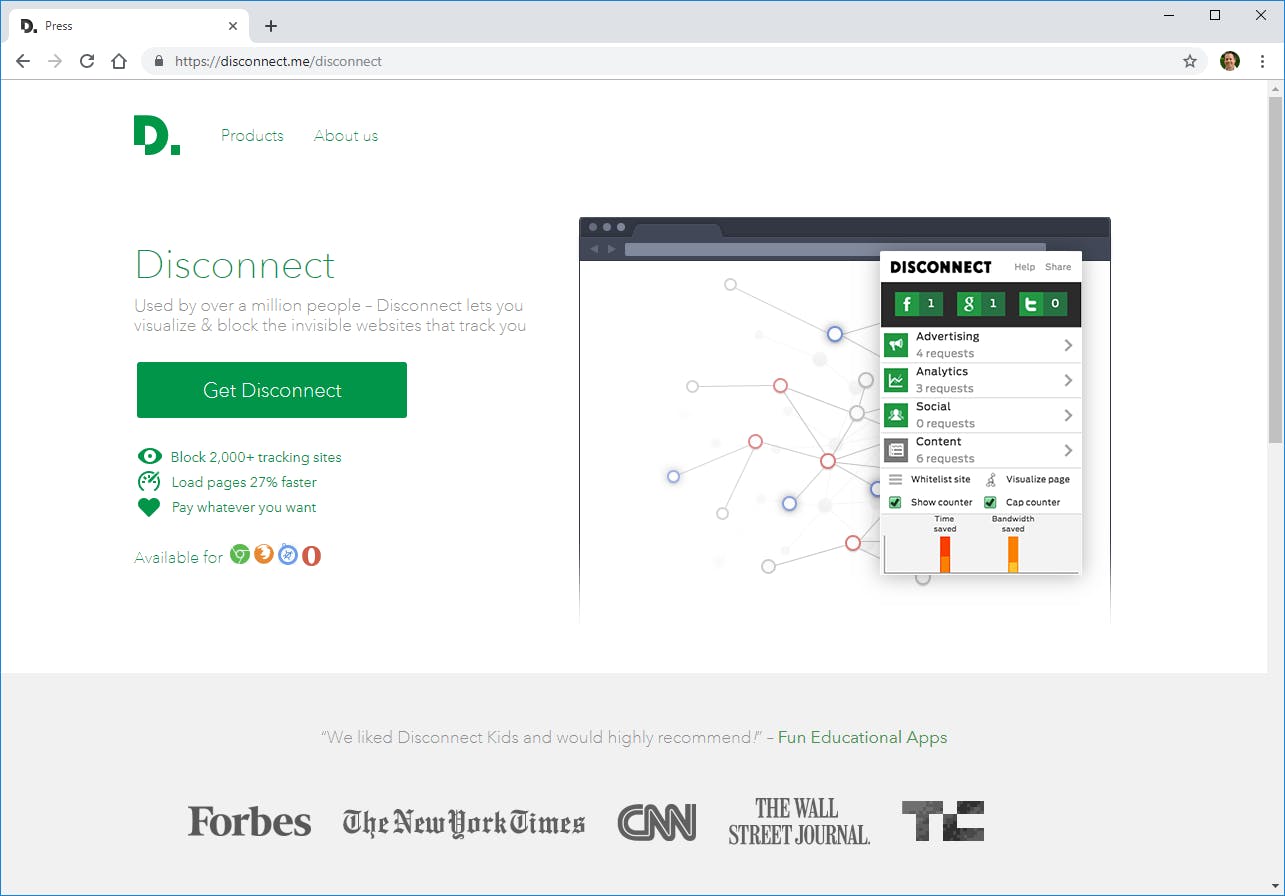Click the Social people icon
Image resolution: width=1285 pixels, height=896 pixels.
896,415
